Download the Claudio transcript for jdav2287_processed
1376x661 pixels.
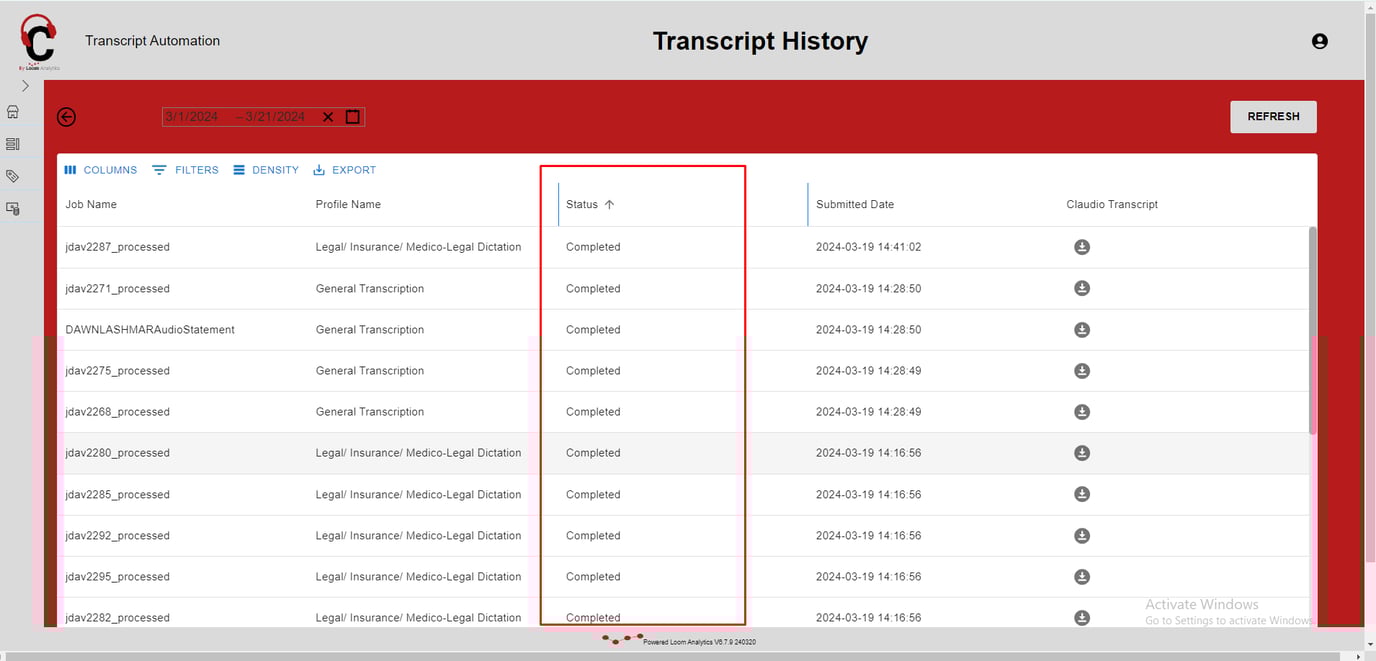(x=1081, y=247)
